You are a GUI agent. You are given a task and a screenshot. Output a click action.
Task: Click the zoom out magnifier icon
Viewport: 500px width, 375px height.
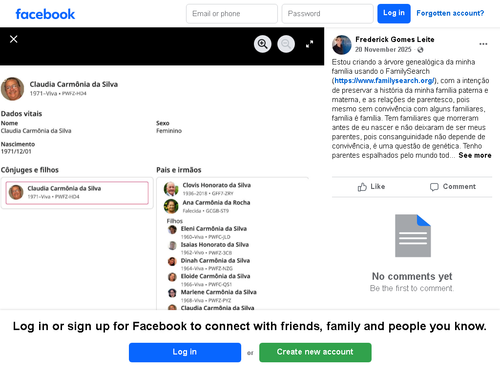click(x=286, y=44)
